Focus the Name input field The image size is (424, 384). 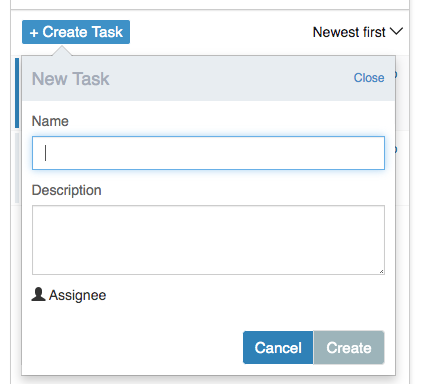pyautogui.click(x=208, y=153)
